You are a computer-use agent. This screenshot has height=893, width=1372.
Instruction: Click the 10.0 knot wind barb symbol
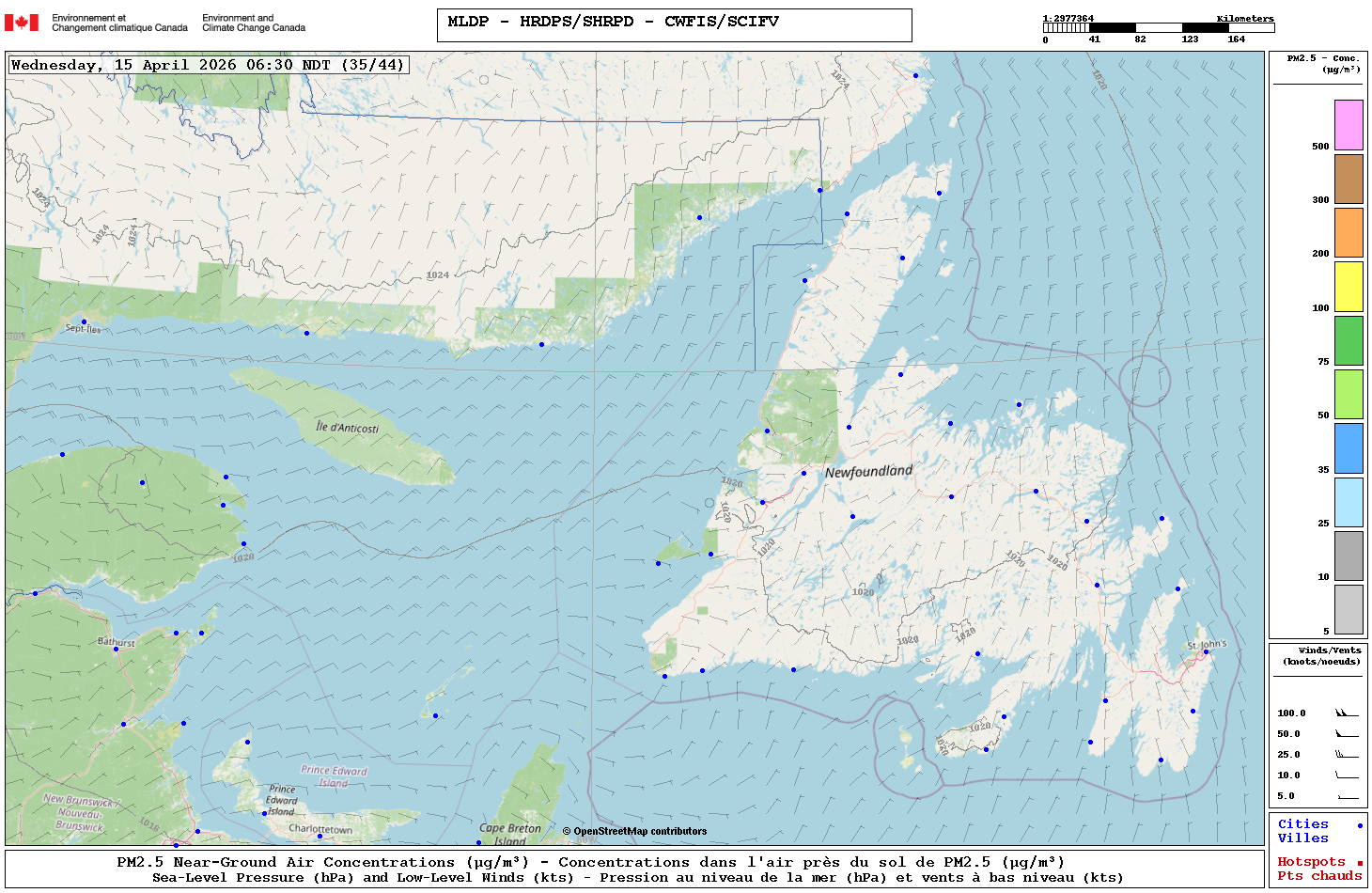[x=1347, y=775]
